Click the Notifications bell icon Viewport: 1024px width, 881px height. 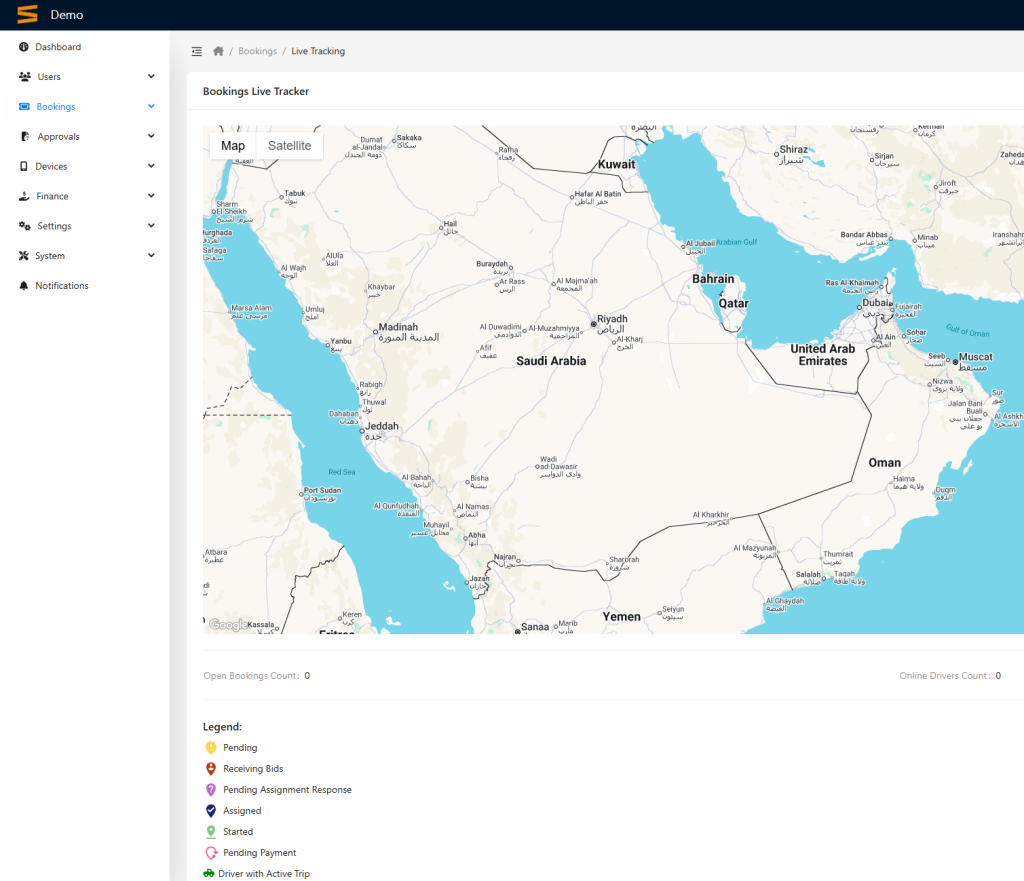(24, 286)
